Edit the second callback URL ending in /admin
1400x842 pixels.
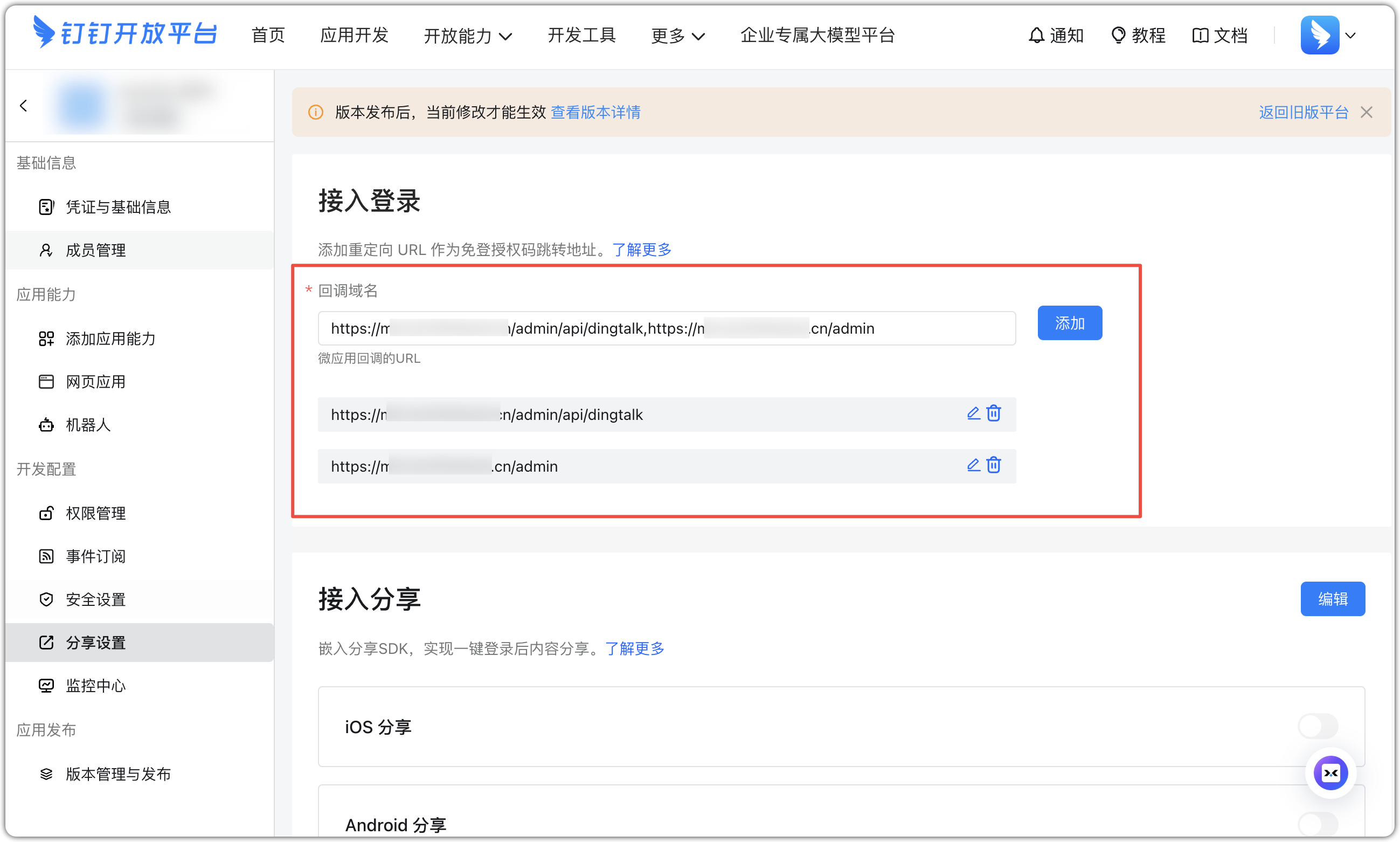click(x=973, y=465)
